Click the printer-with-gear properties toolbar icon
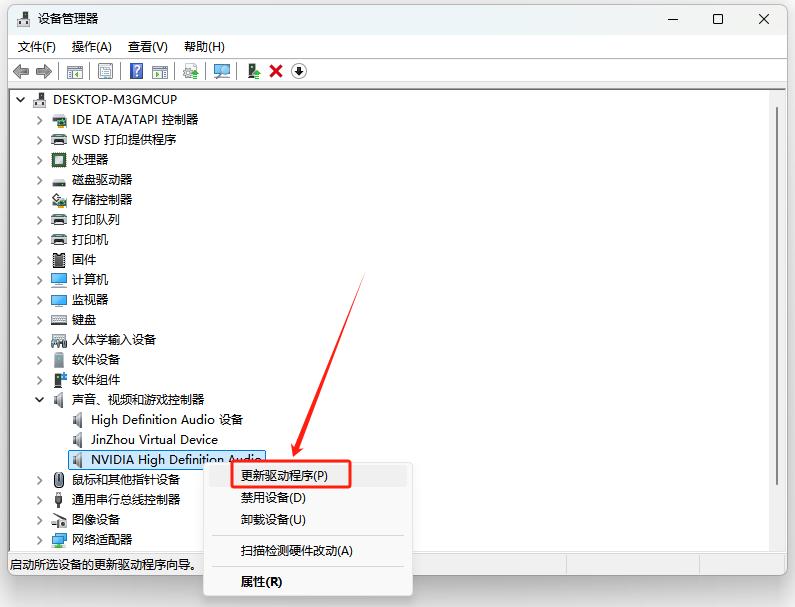Screen dimensions: 795x607 pyautogui.click(x=191, y=72)
